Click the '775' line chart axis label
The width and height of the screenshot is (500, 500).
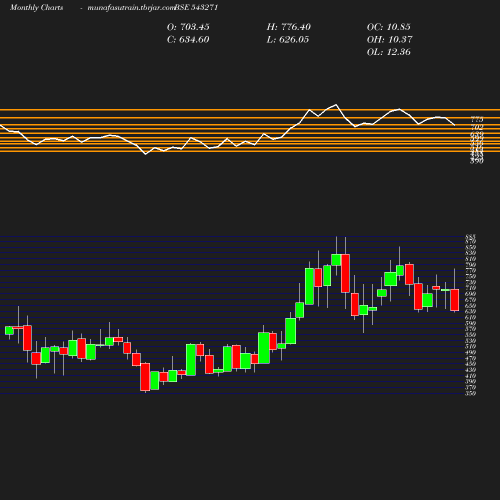(477, 119)
